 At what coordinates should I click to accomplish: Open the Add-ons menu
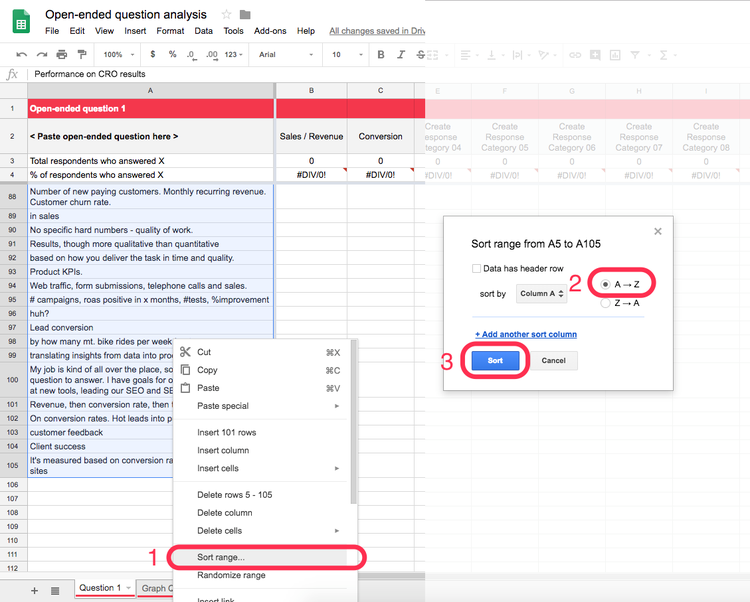click(x=270, y=31)
